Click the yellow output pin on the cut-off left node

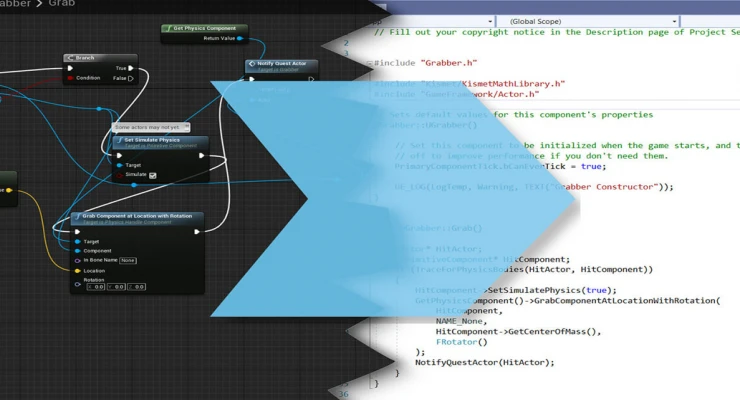(8, 190)
